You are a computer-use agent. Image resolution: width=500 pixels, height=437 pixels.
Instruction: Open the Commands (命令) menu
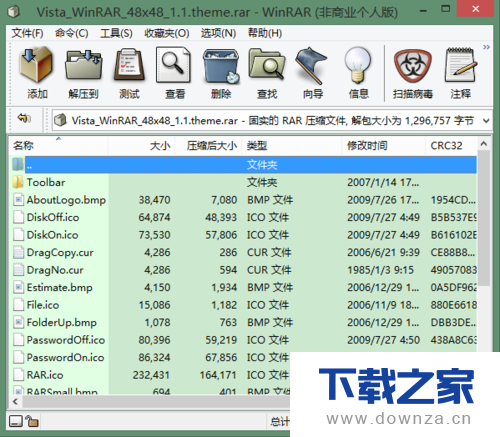71,33
